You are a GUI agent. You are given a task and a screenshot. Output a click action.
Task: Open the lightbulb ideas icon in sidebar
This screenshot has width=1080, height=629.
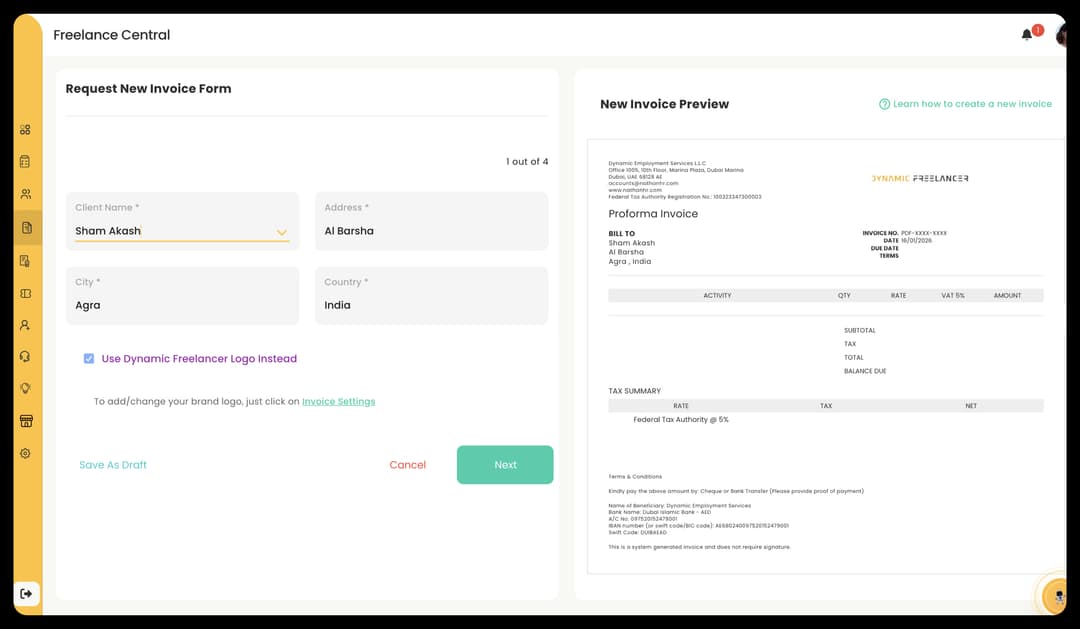pos(25,388)
